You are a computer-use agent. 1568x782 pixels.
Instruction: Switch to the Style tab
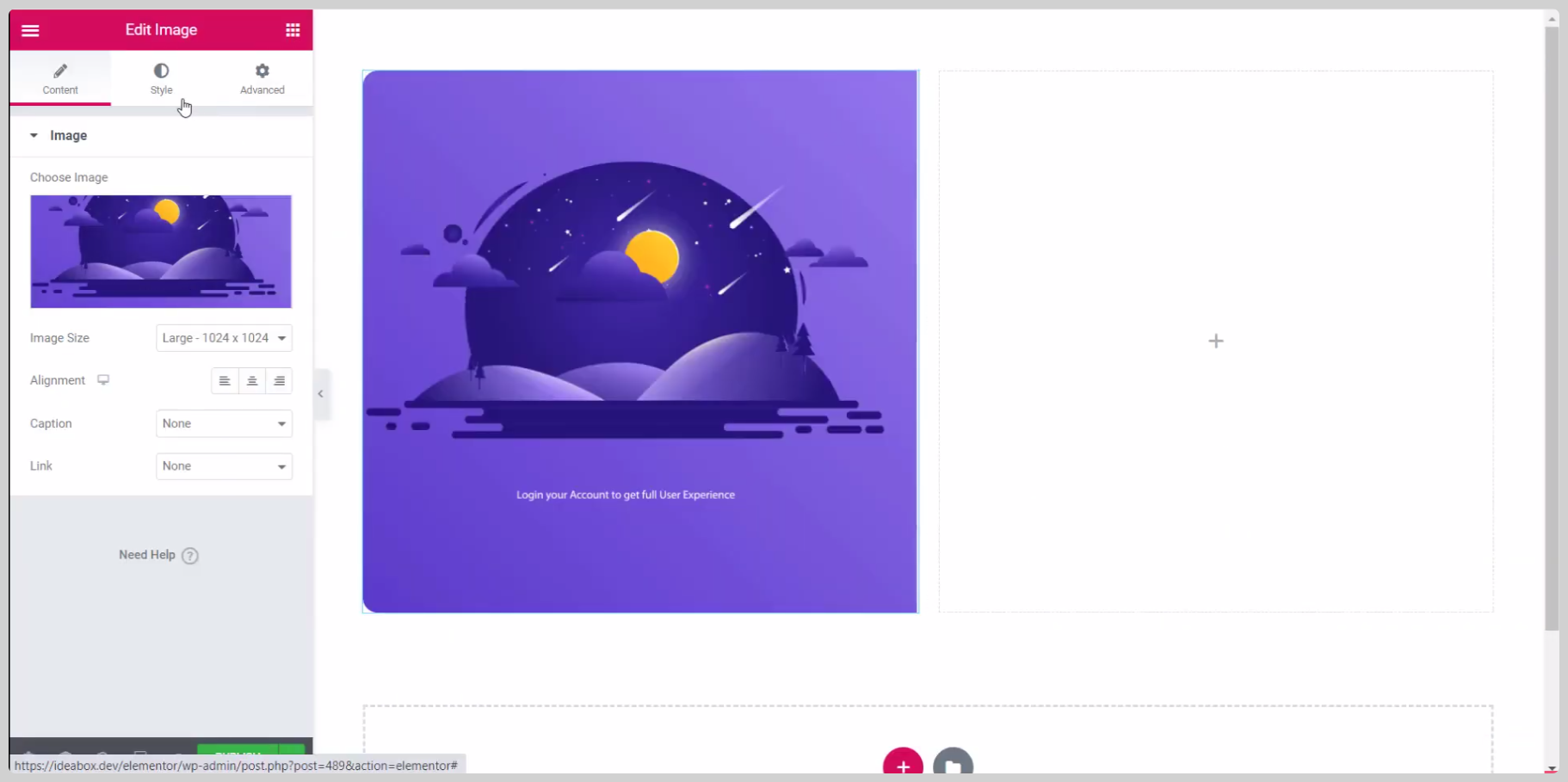pos(161,78)
